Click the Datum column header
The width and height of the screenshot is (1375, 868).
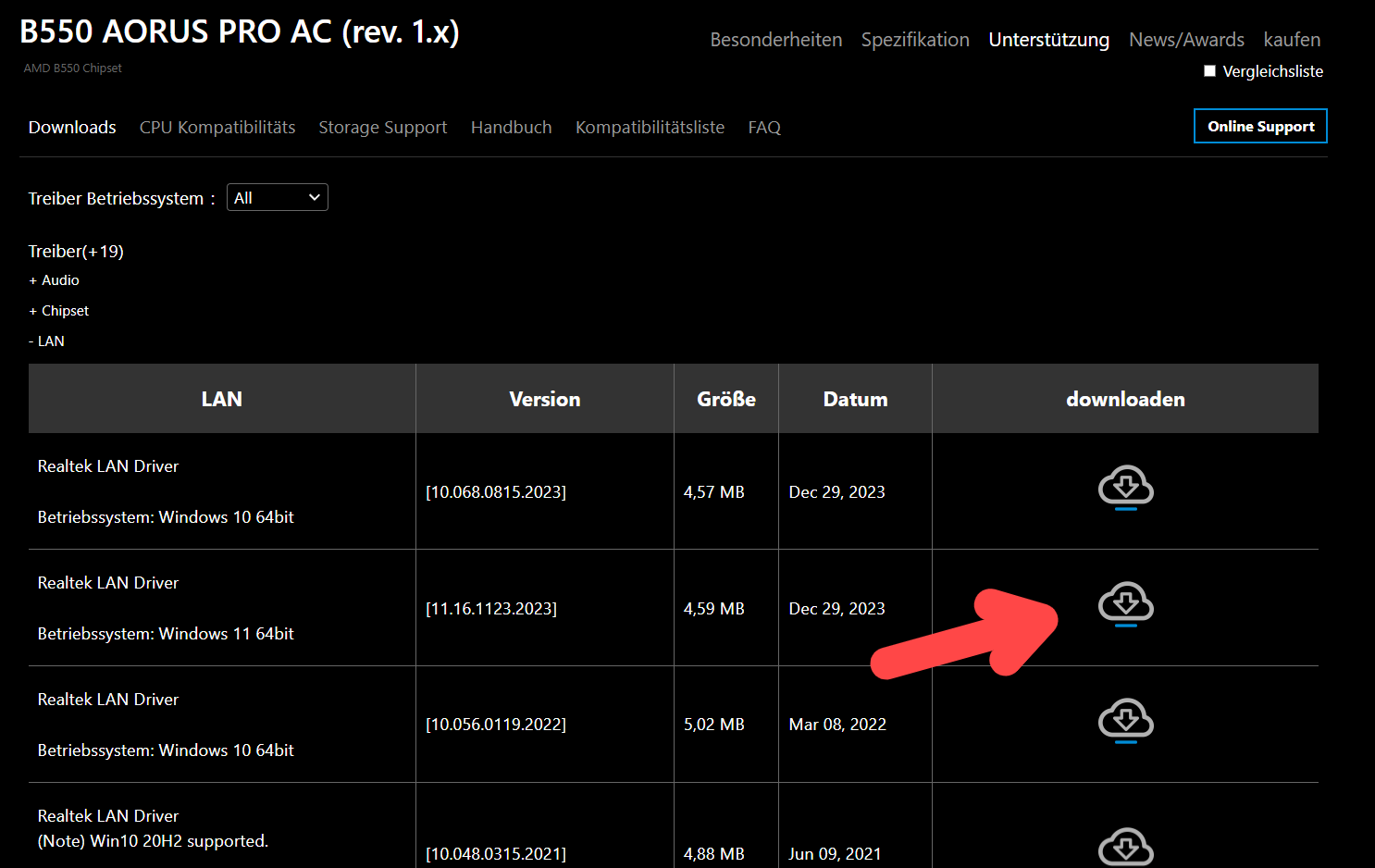click(856, 399)
